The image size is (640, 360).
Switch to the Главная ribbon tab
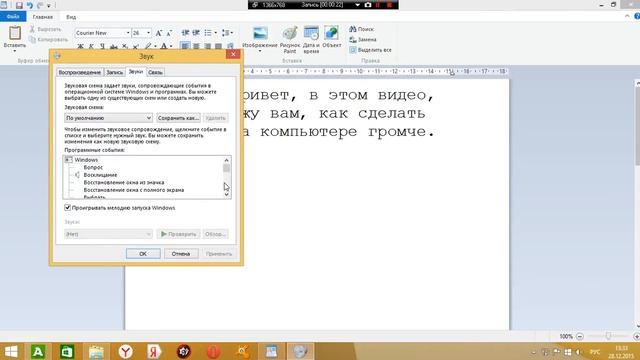pos(42,17)
